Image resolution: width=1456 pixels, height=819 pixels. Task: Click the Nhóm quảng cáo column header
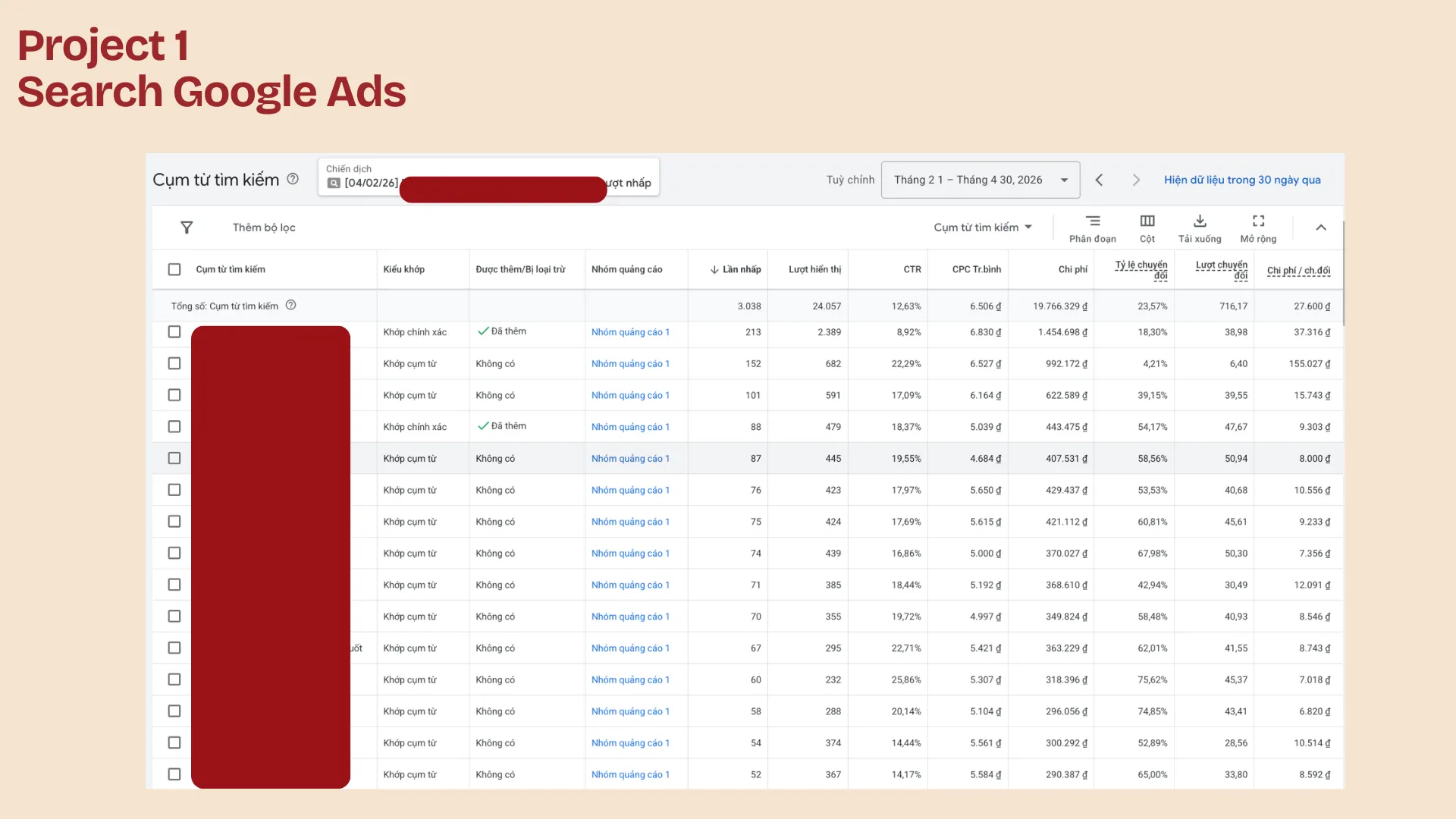pyautogui.click(x=627, y=269)
